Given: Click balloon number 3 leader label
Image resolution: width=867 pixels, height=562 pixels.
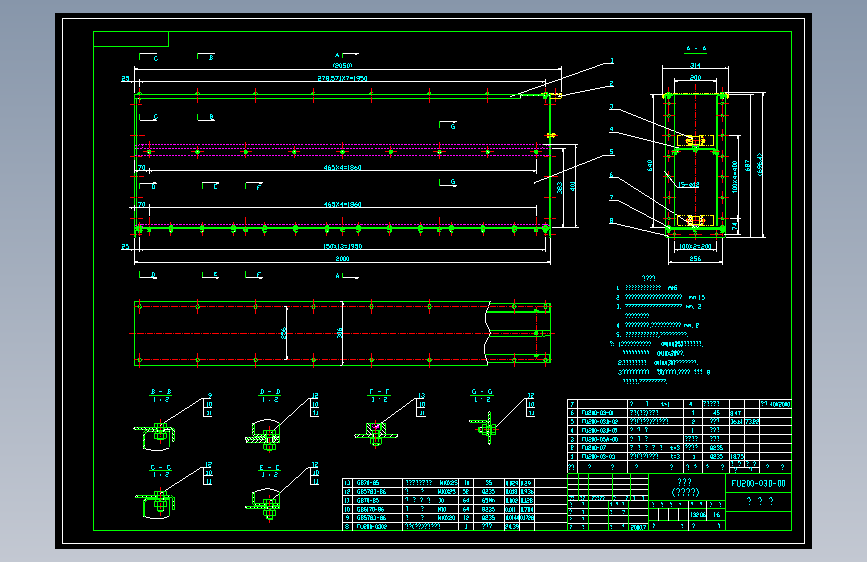Looking at the screenshot, I should coord(612,107).
